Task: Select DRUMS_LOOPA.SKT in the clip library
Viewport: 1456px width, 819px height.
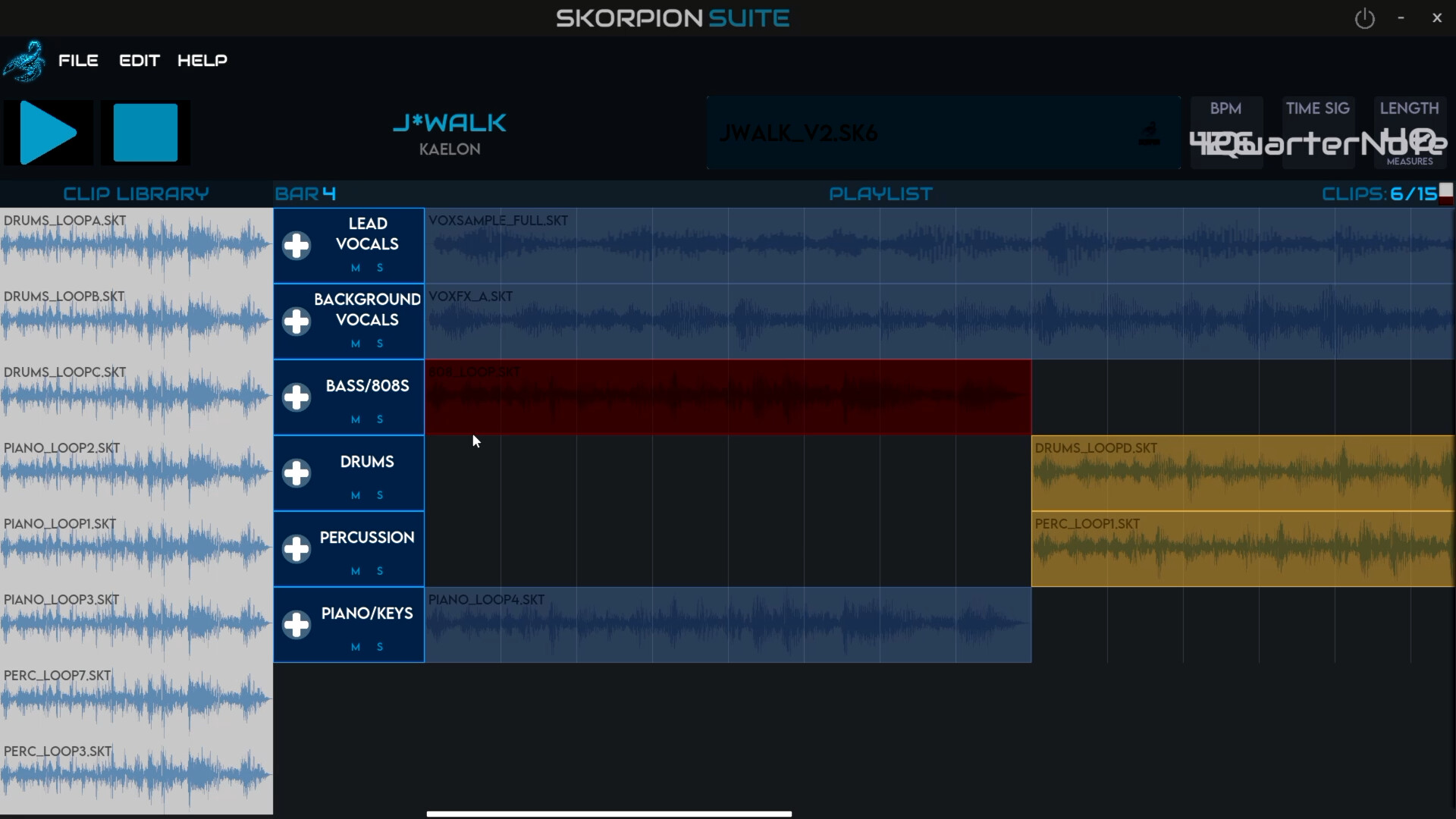Action: (x=136, y=246)
